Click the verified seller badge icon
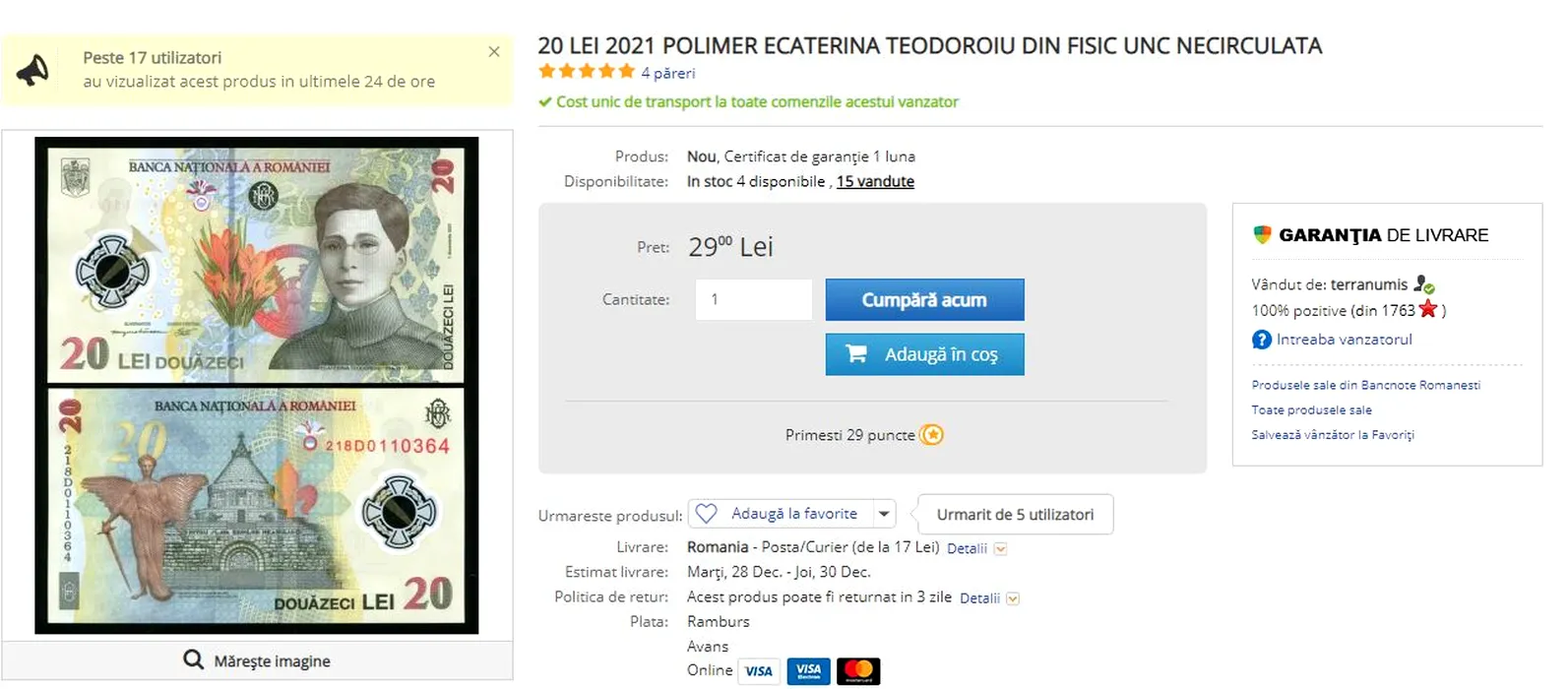This screenshot has width=1568, height=689. (1423, 284)
